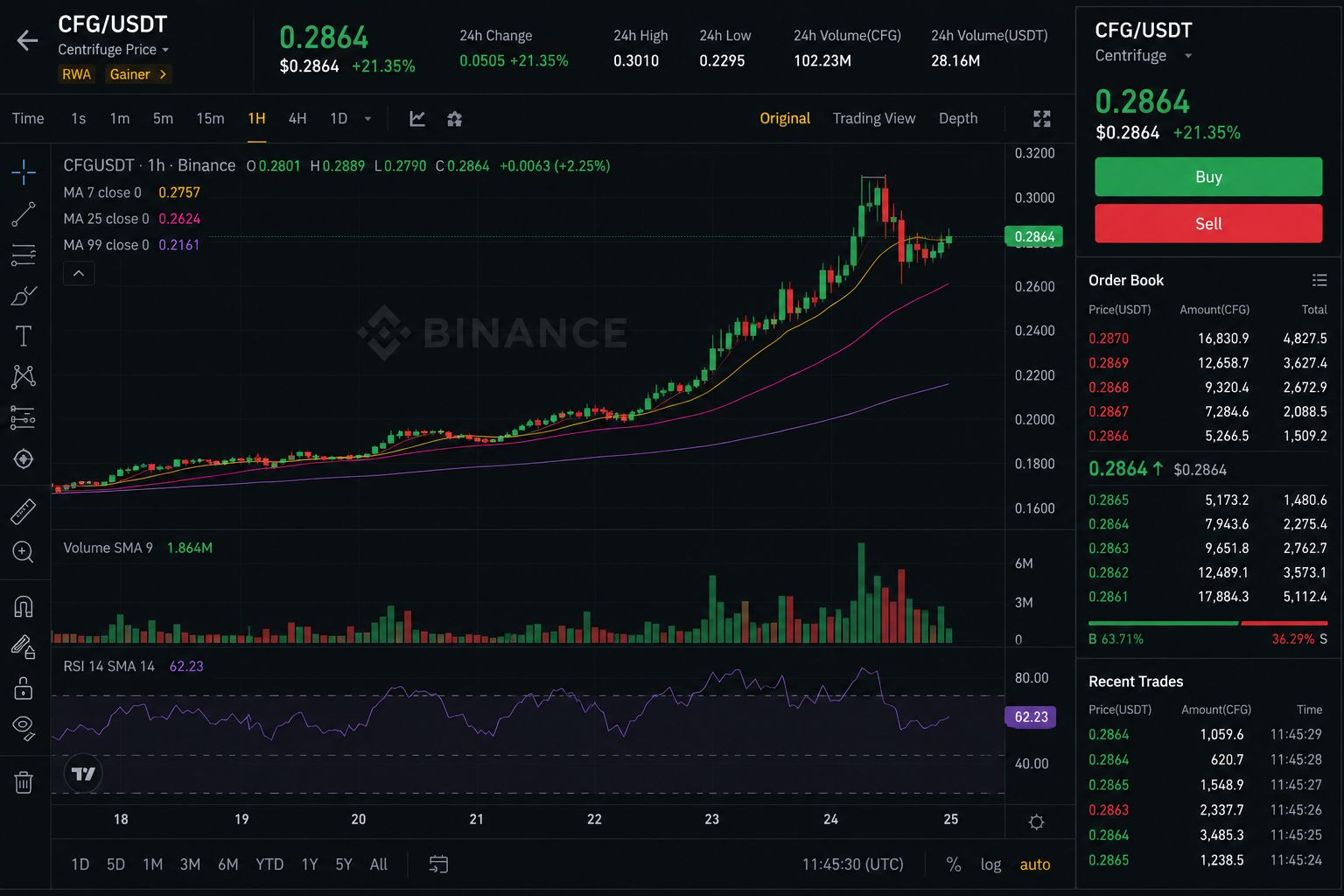1344x896 pixels.
Task: Click the buy/sell ratio bar
Action: coord(1208,623)
